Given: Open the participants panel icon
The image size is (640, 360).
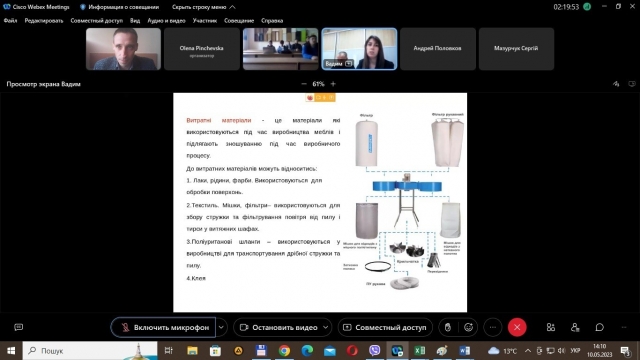Looking at the screenshot, I should tap(575, 327).
